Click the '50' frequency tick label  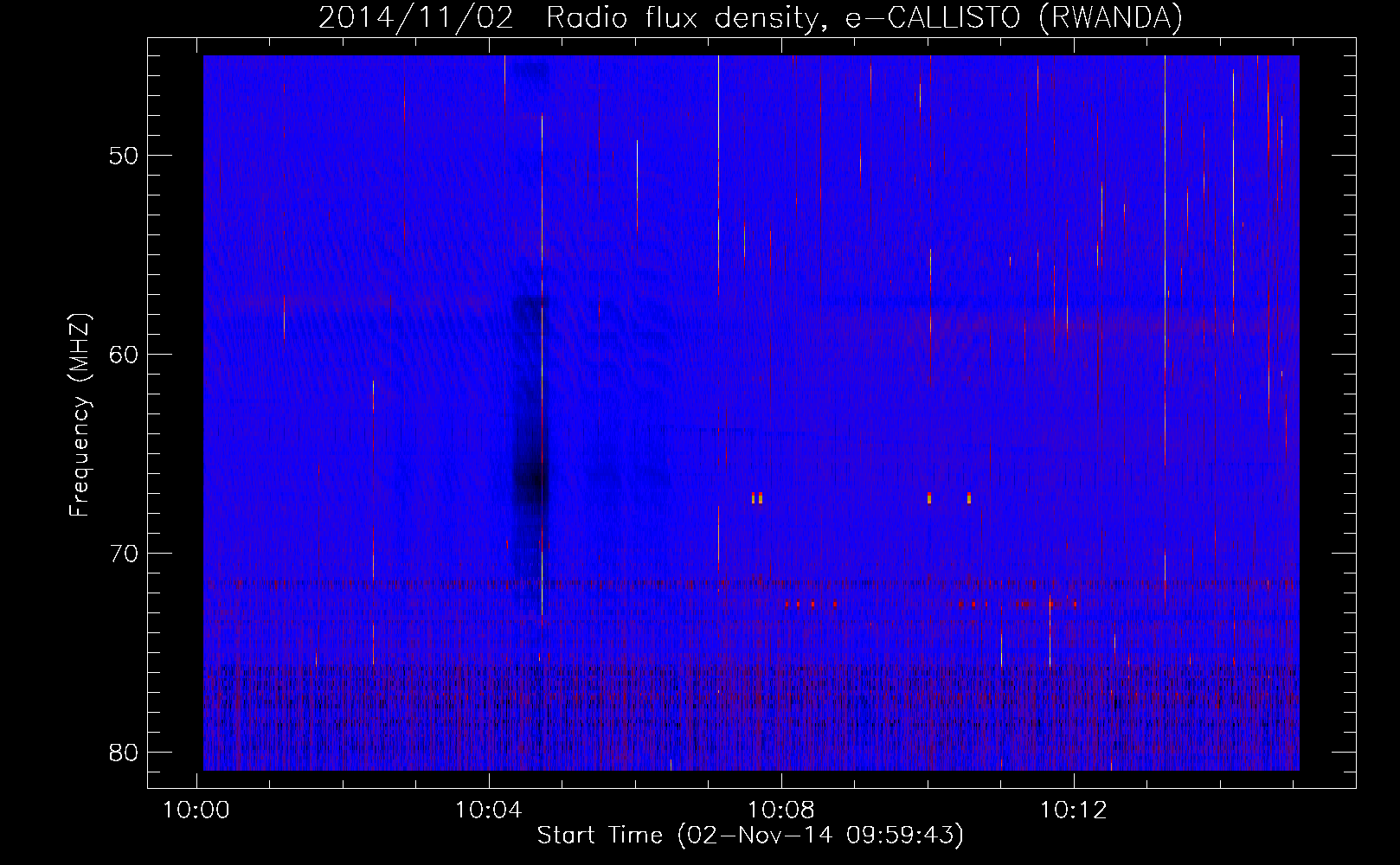(124, 156)
